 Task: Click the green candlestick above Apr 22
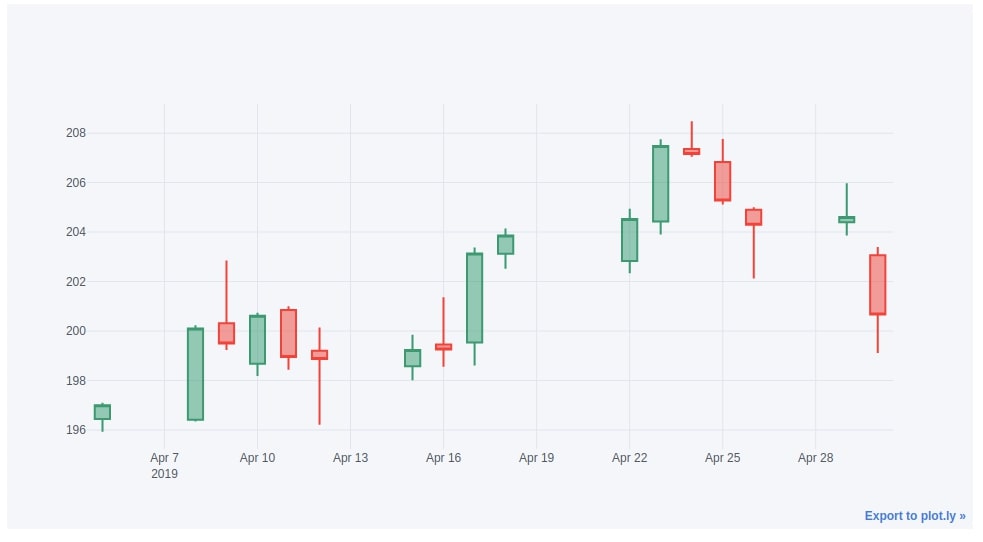[629, 240]
